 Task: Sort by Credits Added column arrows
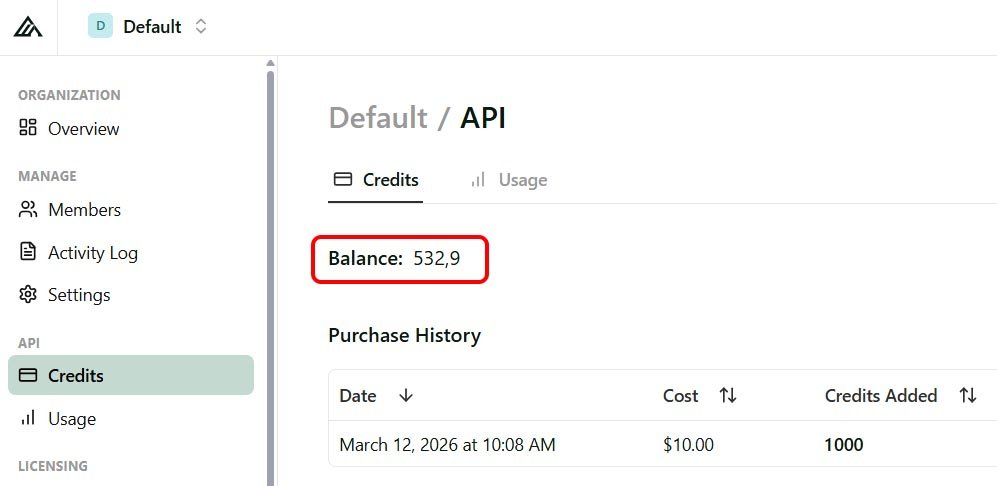point(968,396)
